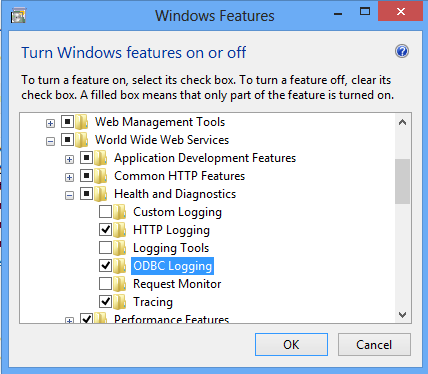Collapse the World Wide Web Services node
Viewport: 428px width, 374px height.
pyautogui.click(x=50, y=142)
